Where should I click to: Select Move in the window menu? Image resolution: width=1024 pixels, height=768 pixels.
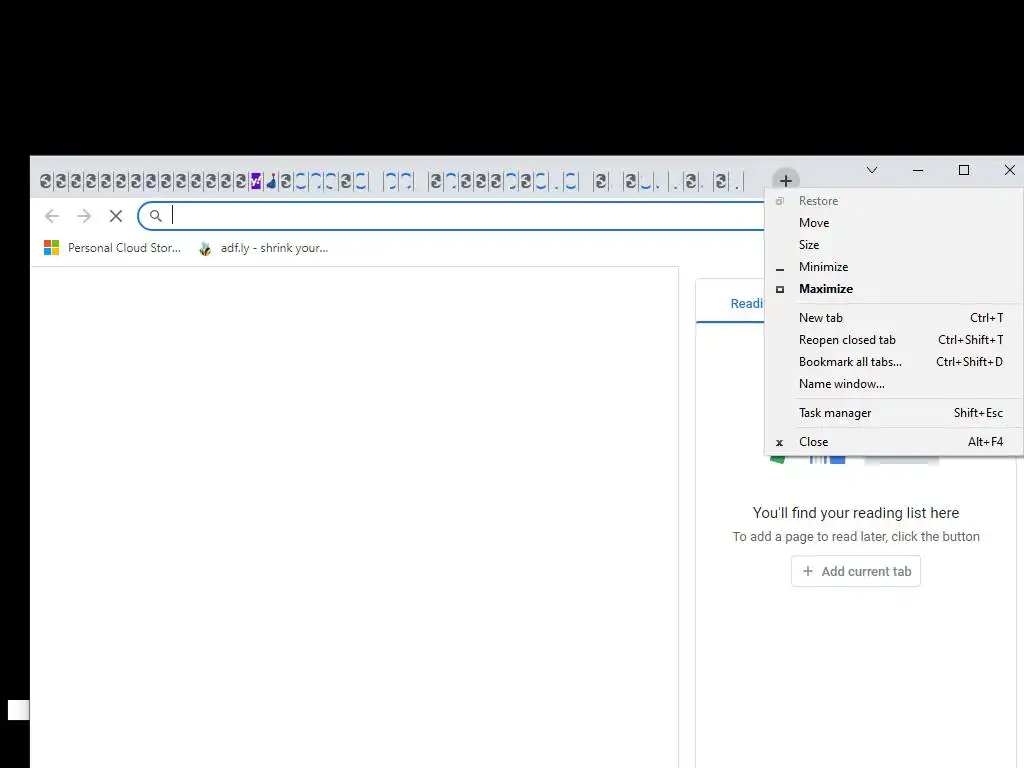tap(893, 223)
